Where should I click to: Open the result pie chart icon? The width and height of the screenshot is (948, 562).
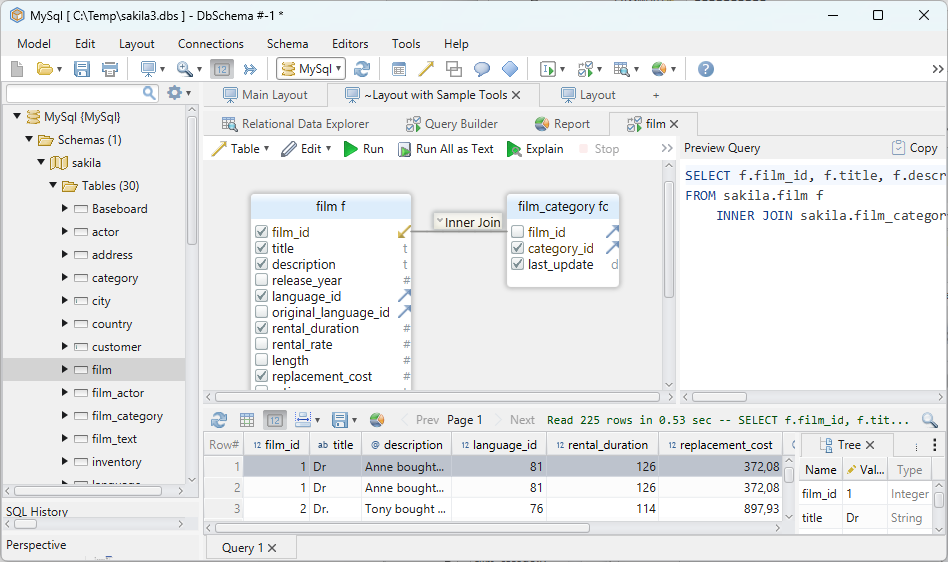(x=377, y=419)
